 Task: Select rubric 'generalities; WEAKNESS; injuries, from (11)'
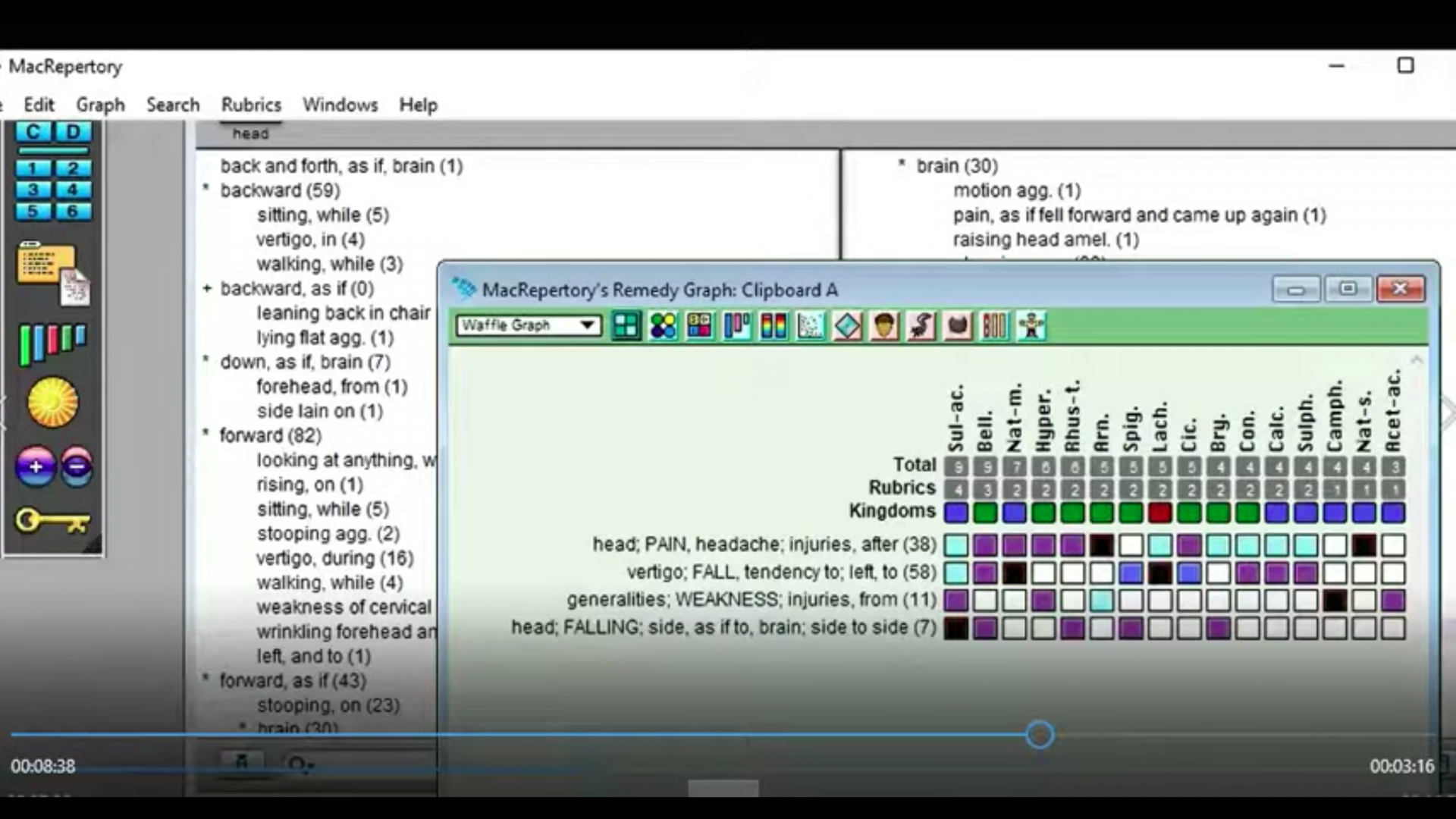coord(752,600)
